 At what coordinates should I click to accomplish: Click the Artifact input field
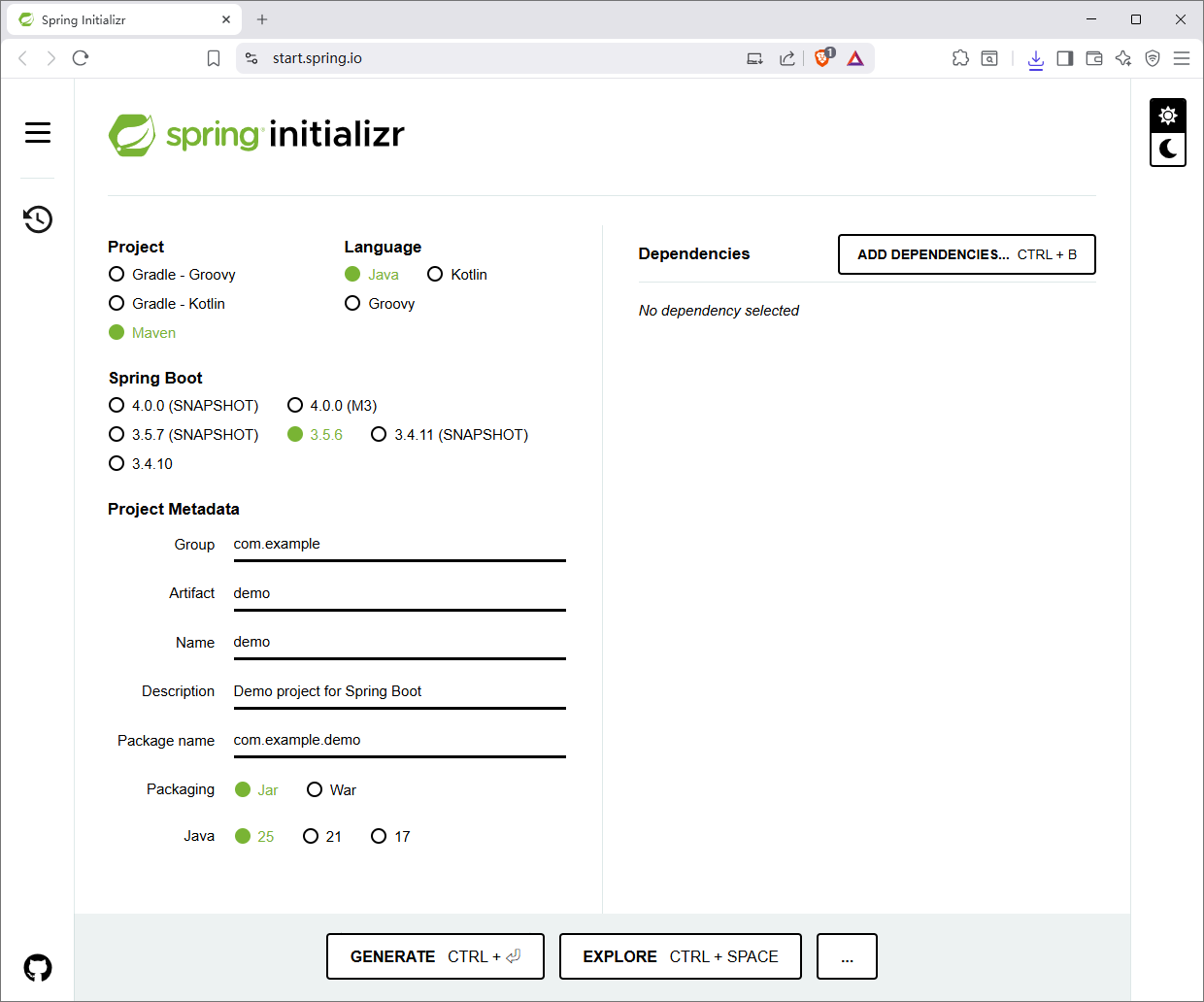coord(399,593)
